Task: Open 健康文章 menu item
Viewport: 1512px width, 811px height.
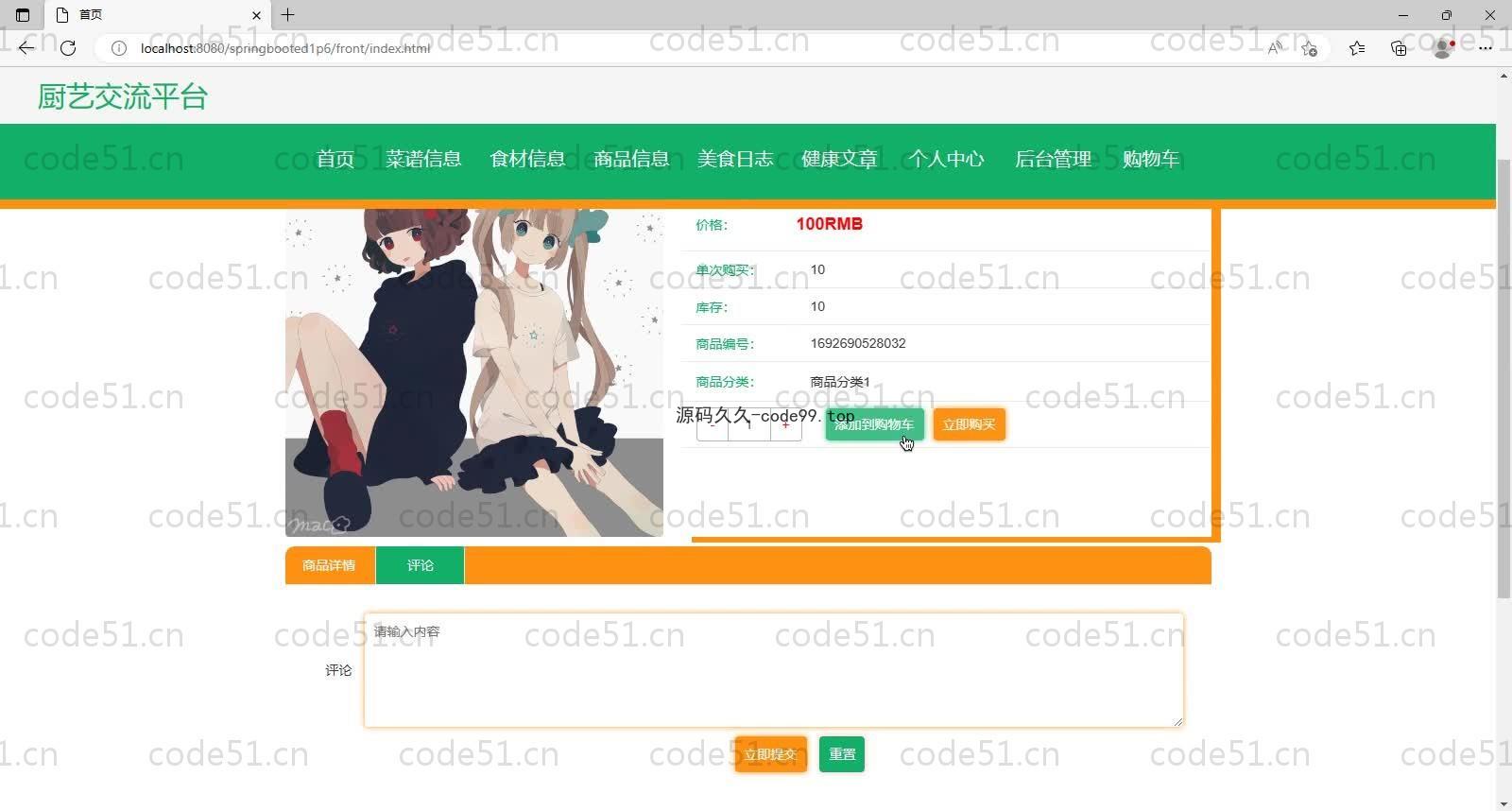Action: click(839, 159)
